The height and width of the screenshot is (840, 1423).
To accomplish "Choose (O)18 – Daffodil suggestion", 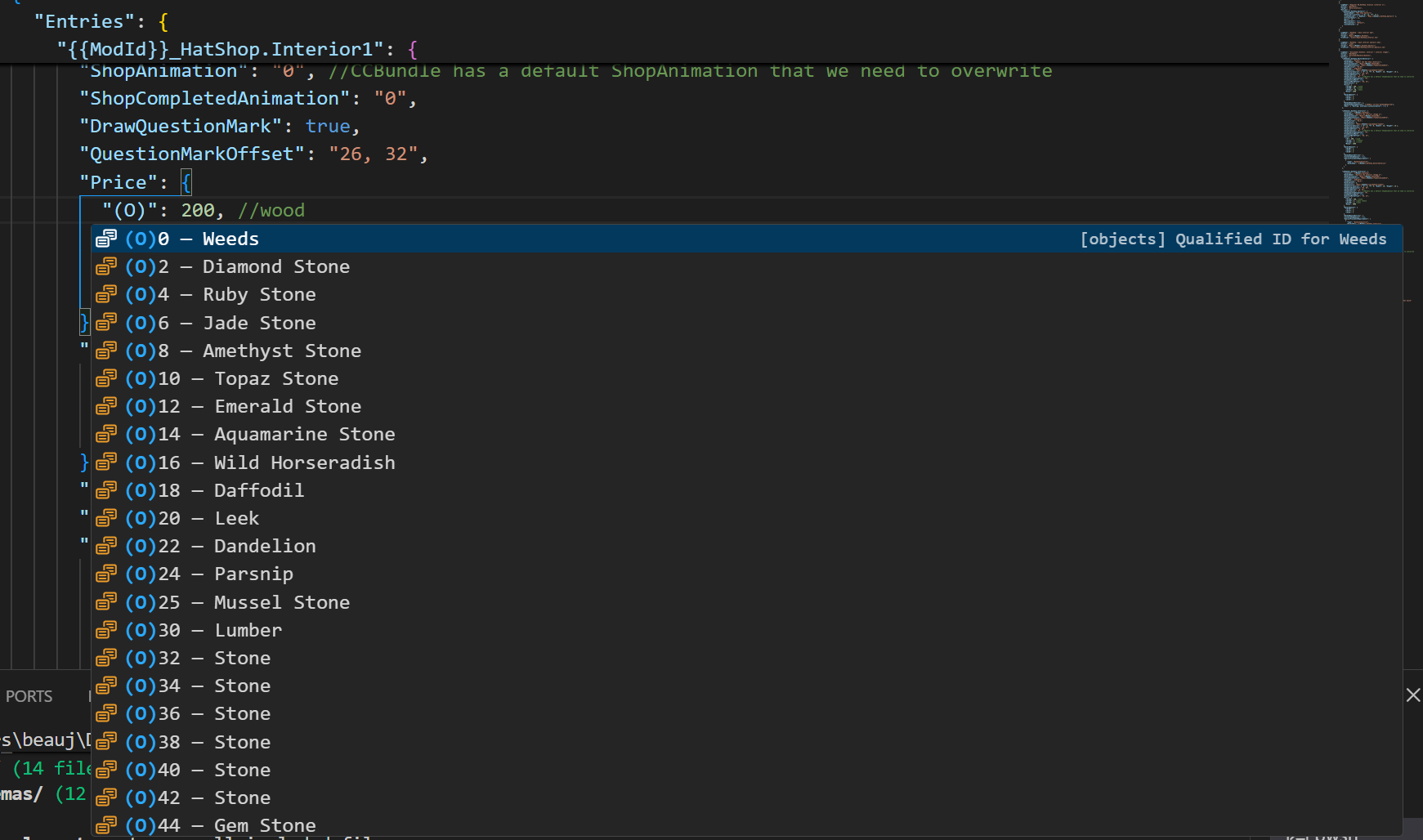I will [746, 490].
